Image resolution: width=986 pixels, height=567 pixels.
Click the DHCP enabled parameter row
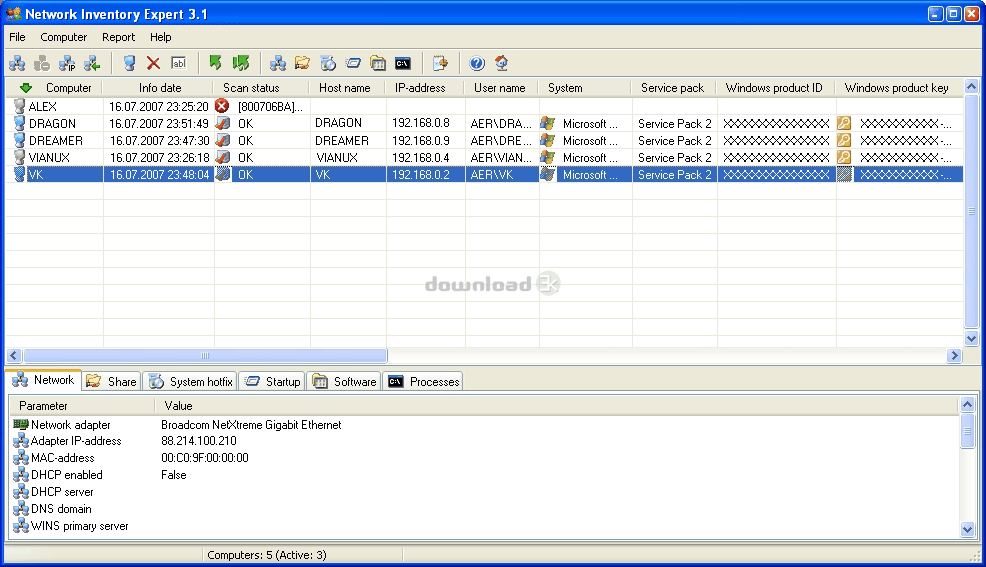coord(484,475)
